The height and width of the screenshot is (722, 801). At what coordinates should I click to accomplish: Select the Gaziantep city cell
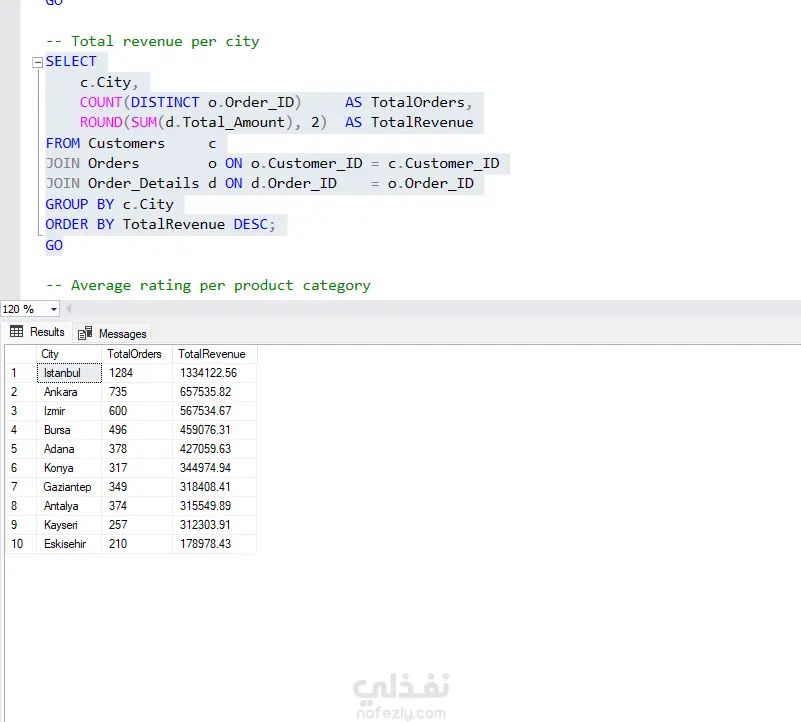69,486
